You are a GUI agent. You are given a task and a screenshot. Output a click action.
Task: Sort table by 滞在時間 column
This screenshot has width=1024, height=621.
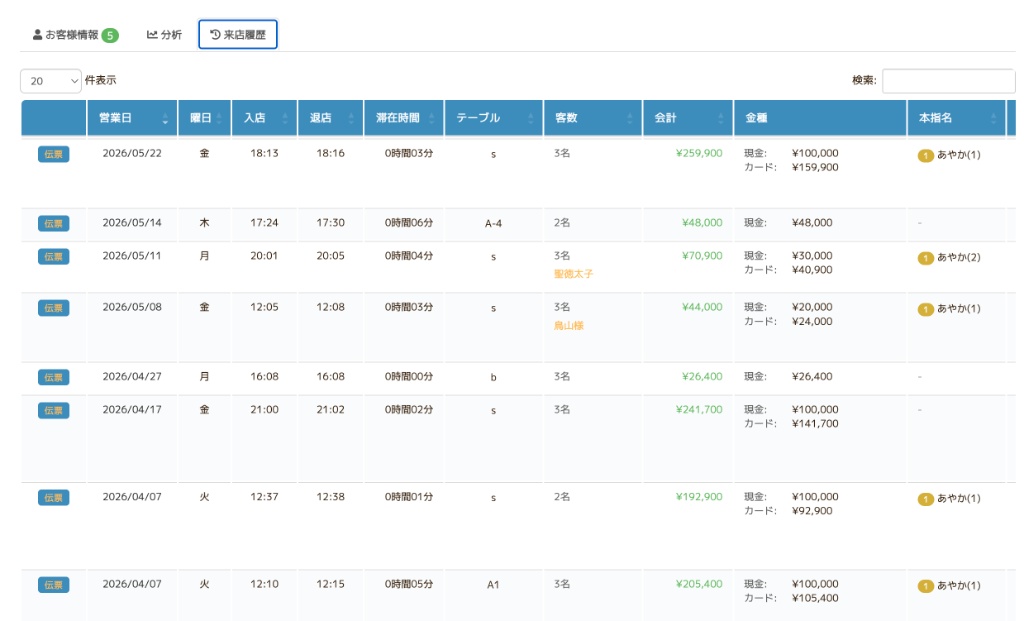404,118
